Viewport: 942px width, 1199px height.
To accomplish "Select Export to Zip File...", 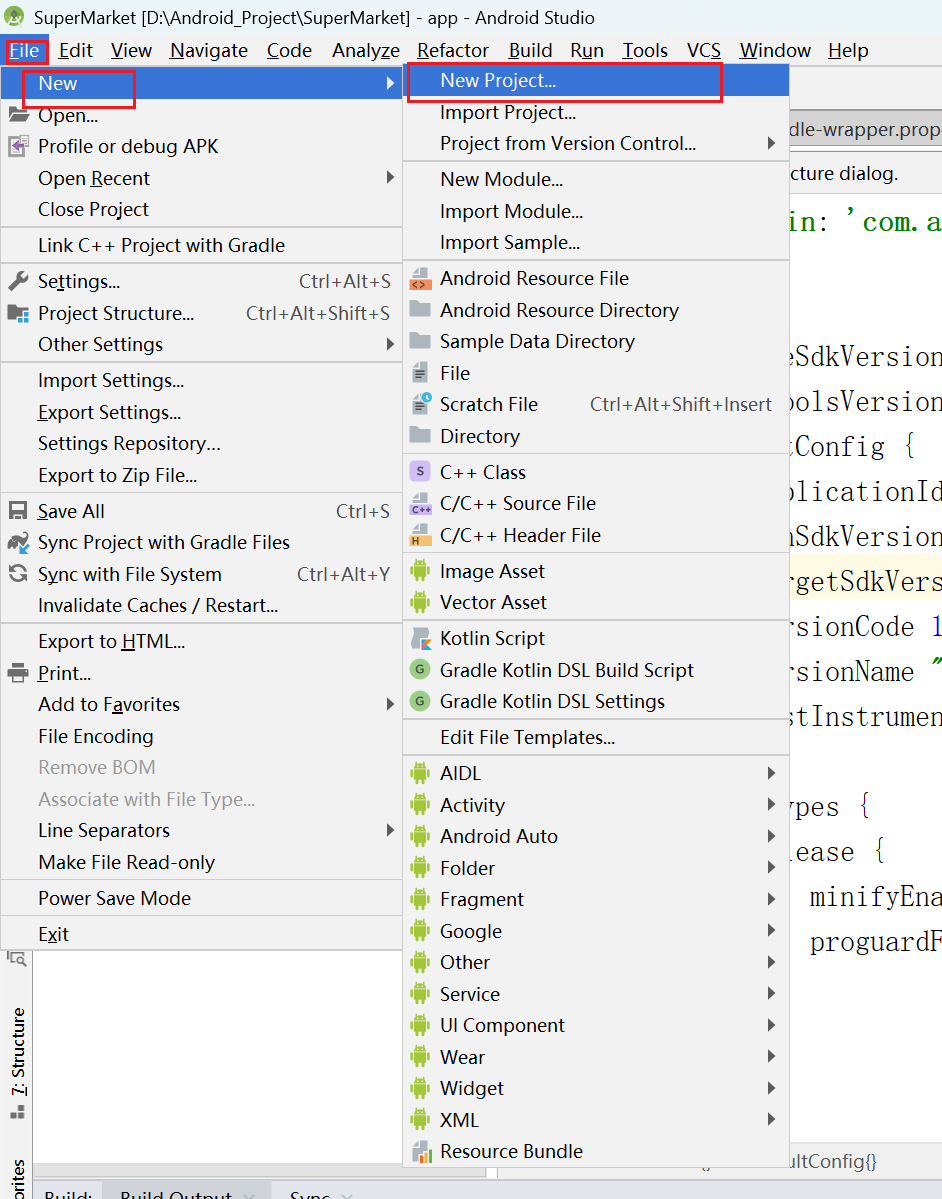I will tap(202, 476).
